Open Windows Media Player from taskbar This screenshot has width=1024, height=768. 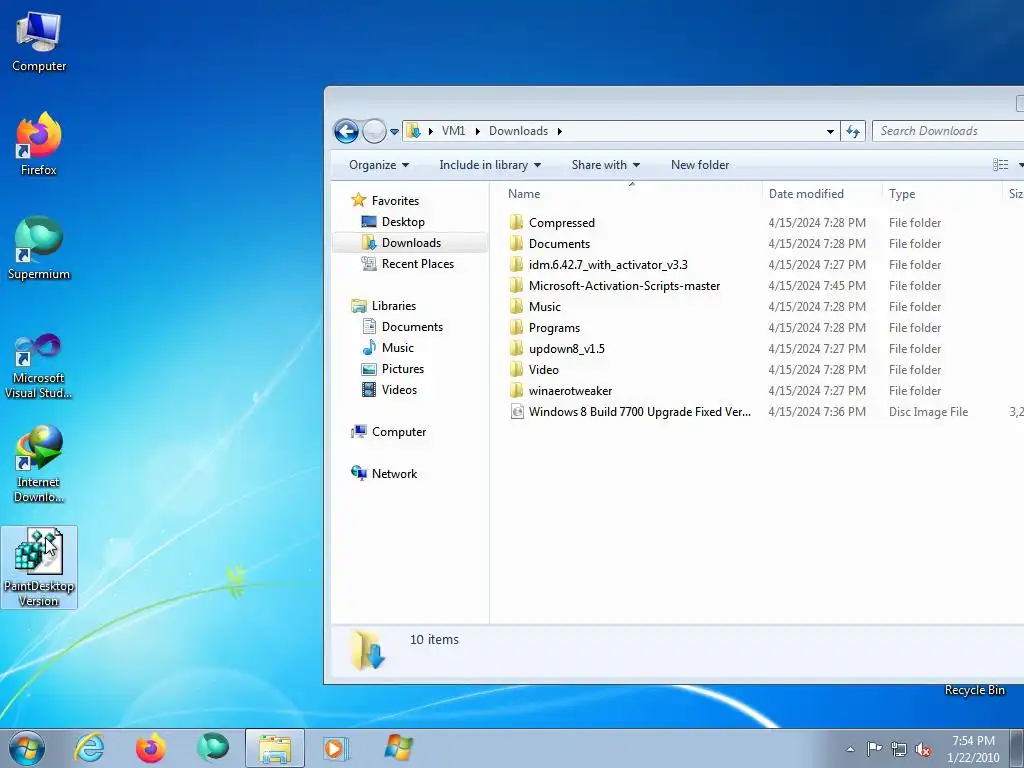[336, 748]
